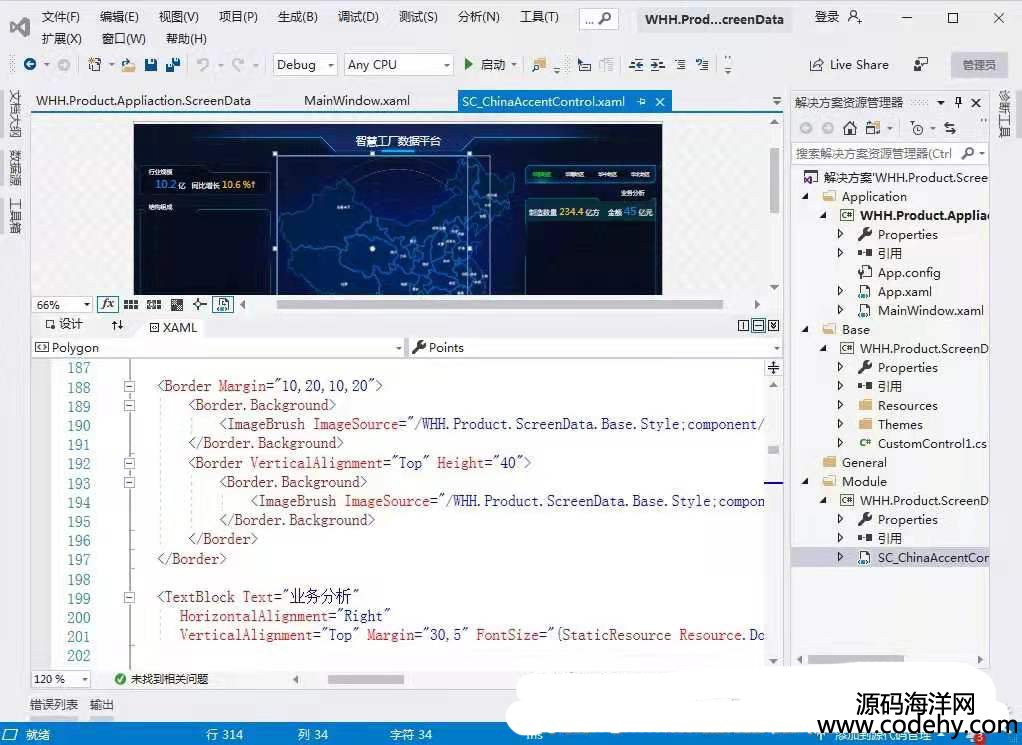Switch to the 设计 design tab

(x=64, y=325)
